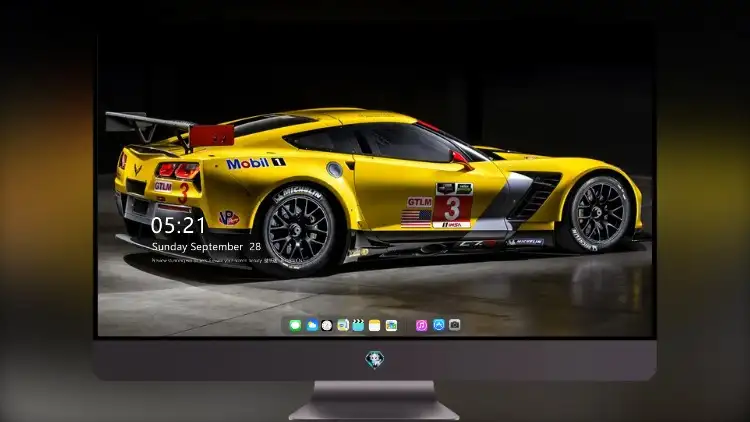Launch the clapperboard video app
The height and width of the screenshot is (422, 750).
pyautogui.click(x=358, y=325)
